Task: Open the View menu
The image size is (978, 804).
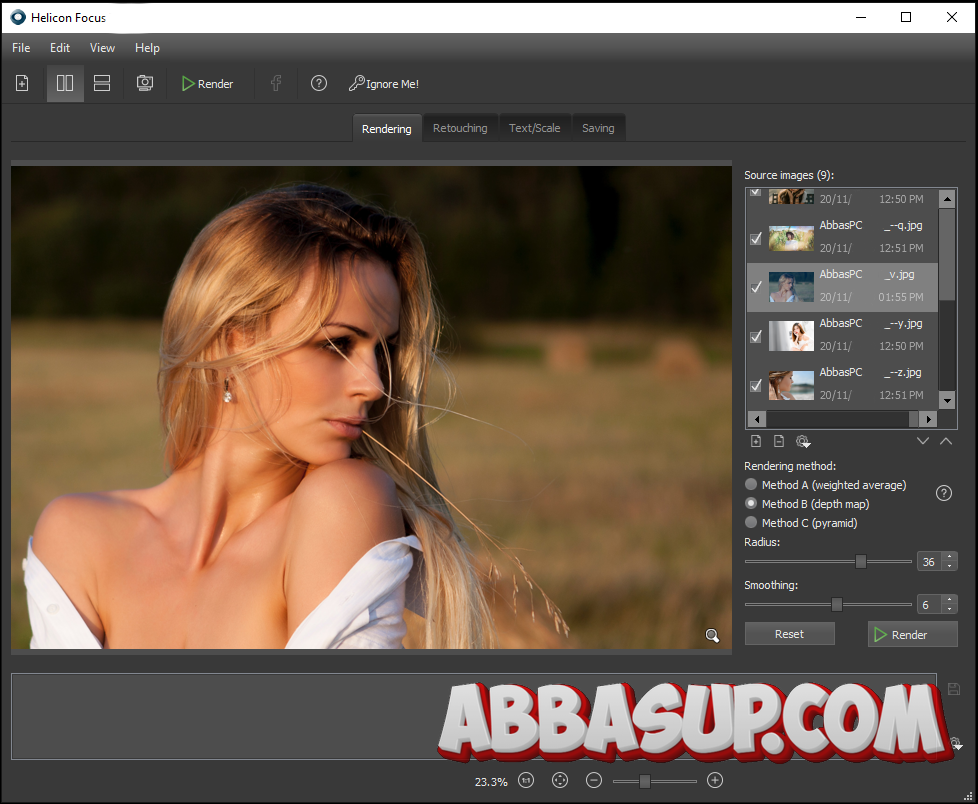Action: pyautogui.click(x=102, y=47)
